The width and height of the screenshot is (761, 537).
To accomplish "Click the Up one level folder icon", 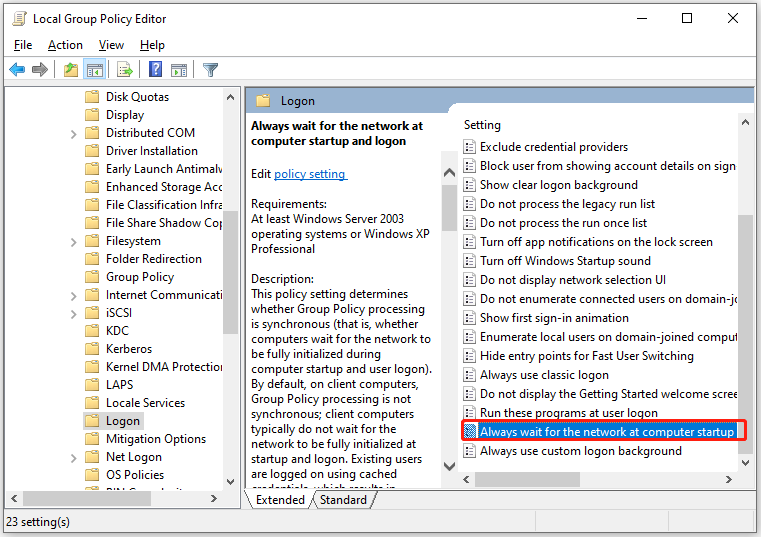I will tap(71, 69).
